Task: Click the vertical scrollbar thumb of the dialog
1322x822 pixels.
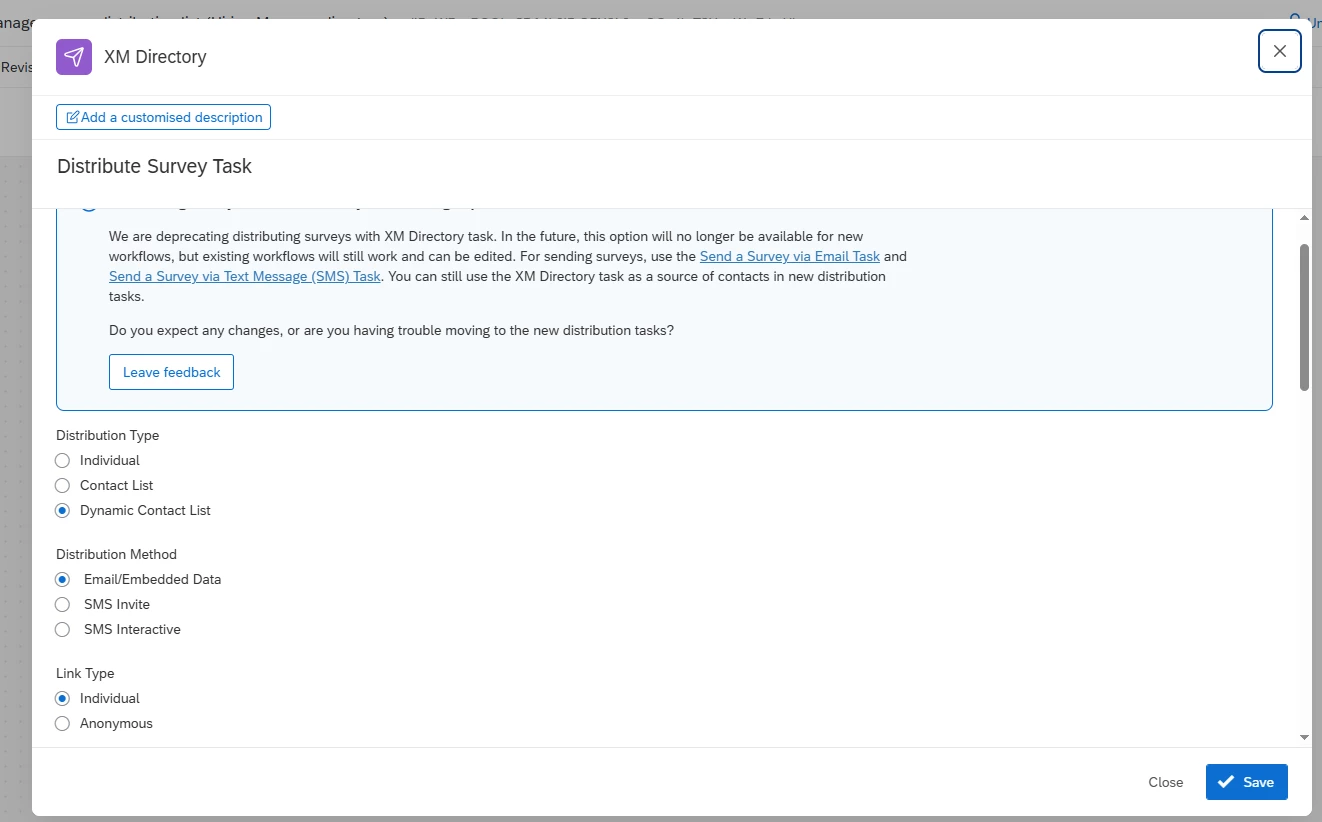Action: click(1304, 317)
